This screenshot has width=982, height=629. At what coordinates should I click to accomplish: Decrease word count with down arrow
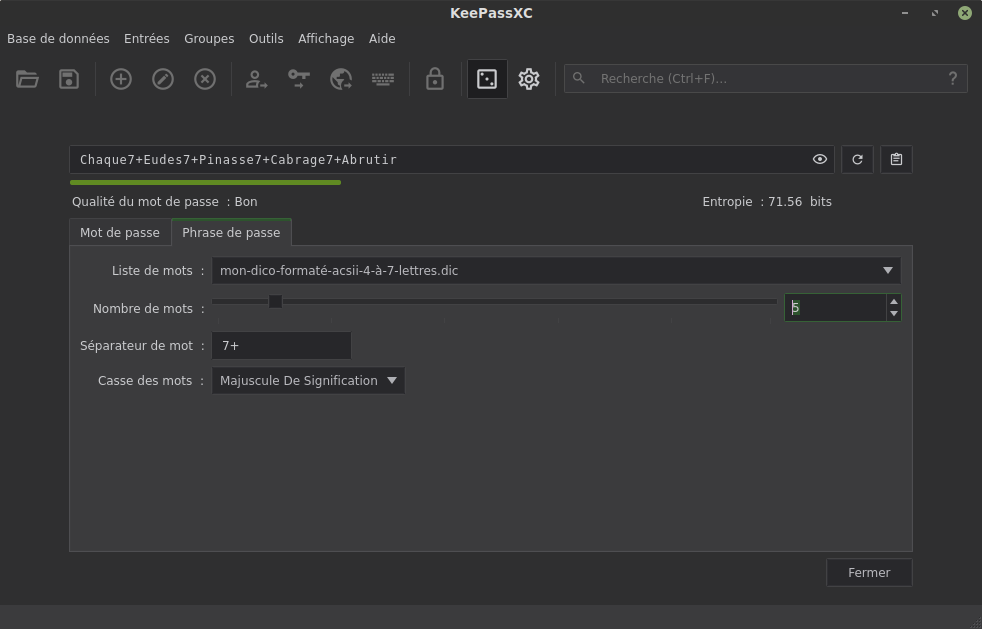894,314
